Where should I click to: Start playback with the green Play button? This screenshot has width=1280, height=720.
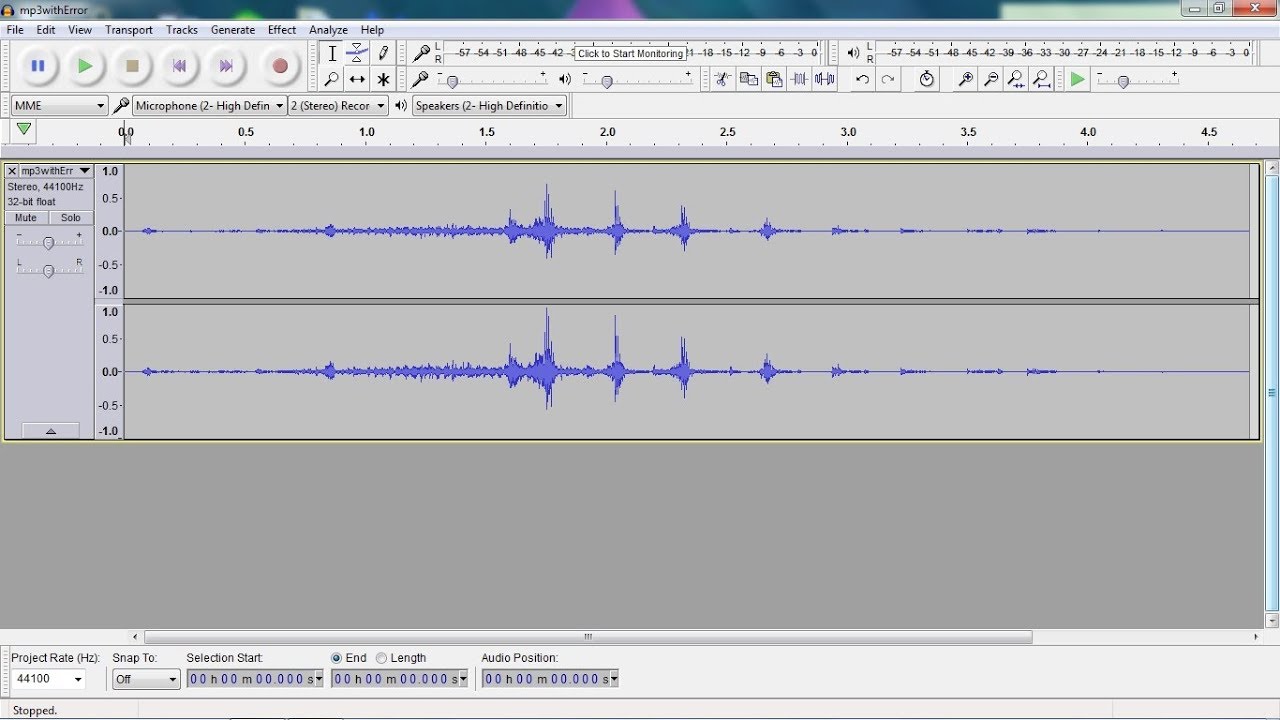[x=85, y=66]
